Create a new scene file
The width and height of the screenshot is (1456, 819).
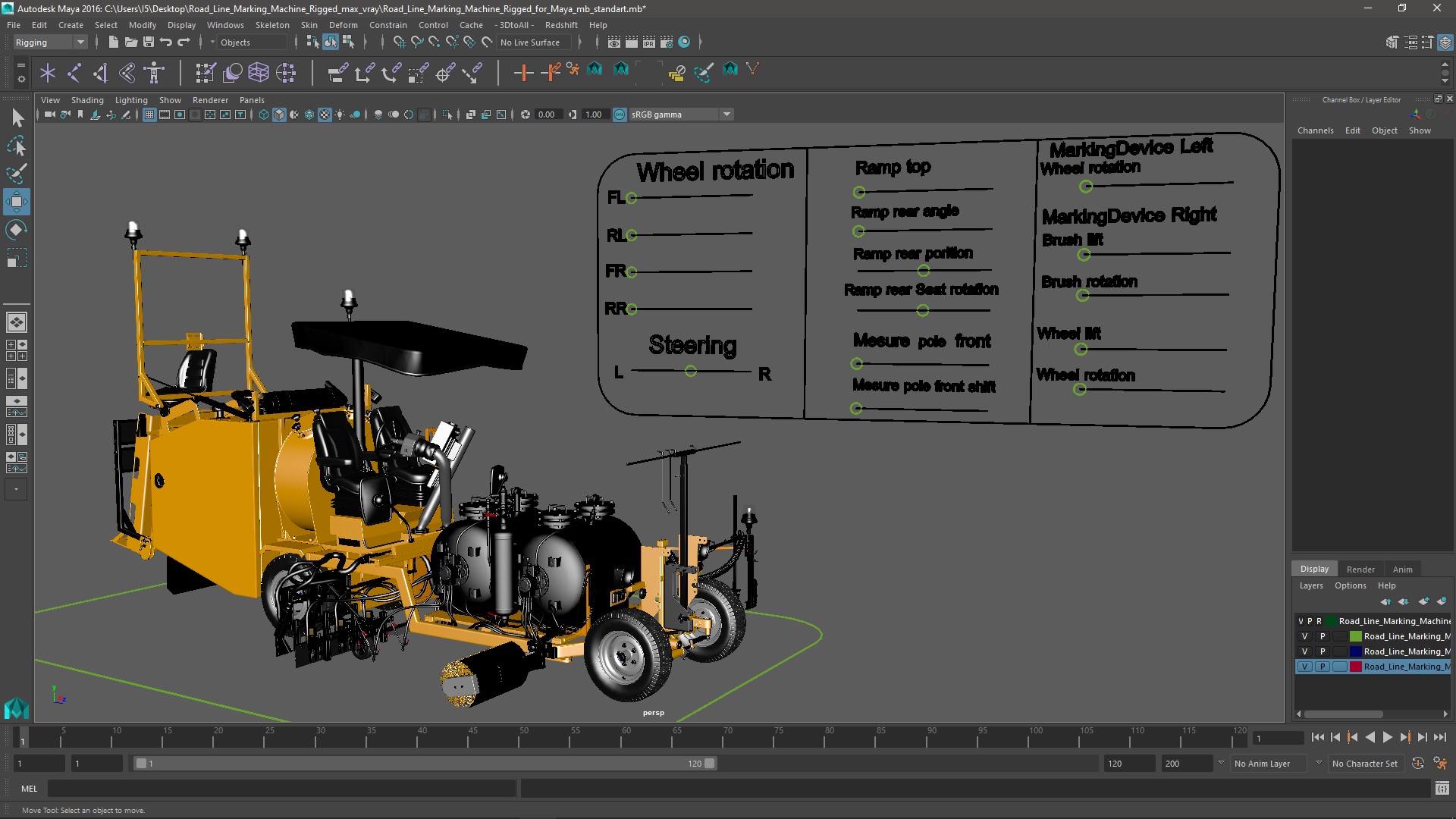(113, 42)
